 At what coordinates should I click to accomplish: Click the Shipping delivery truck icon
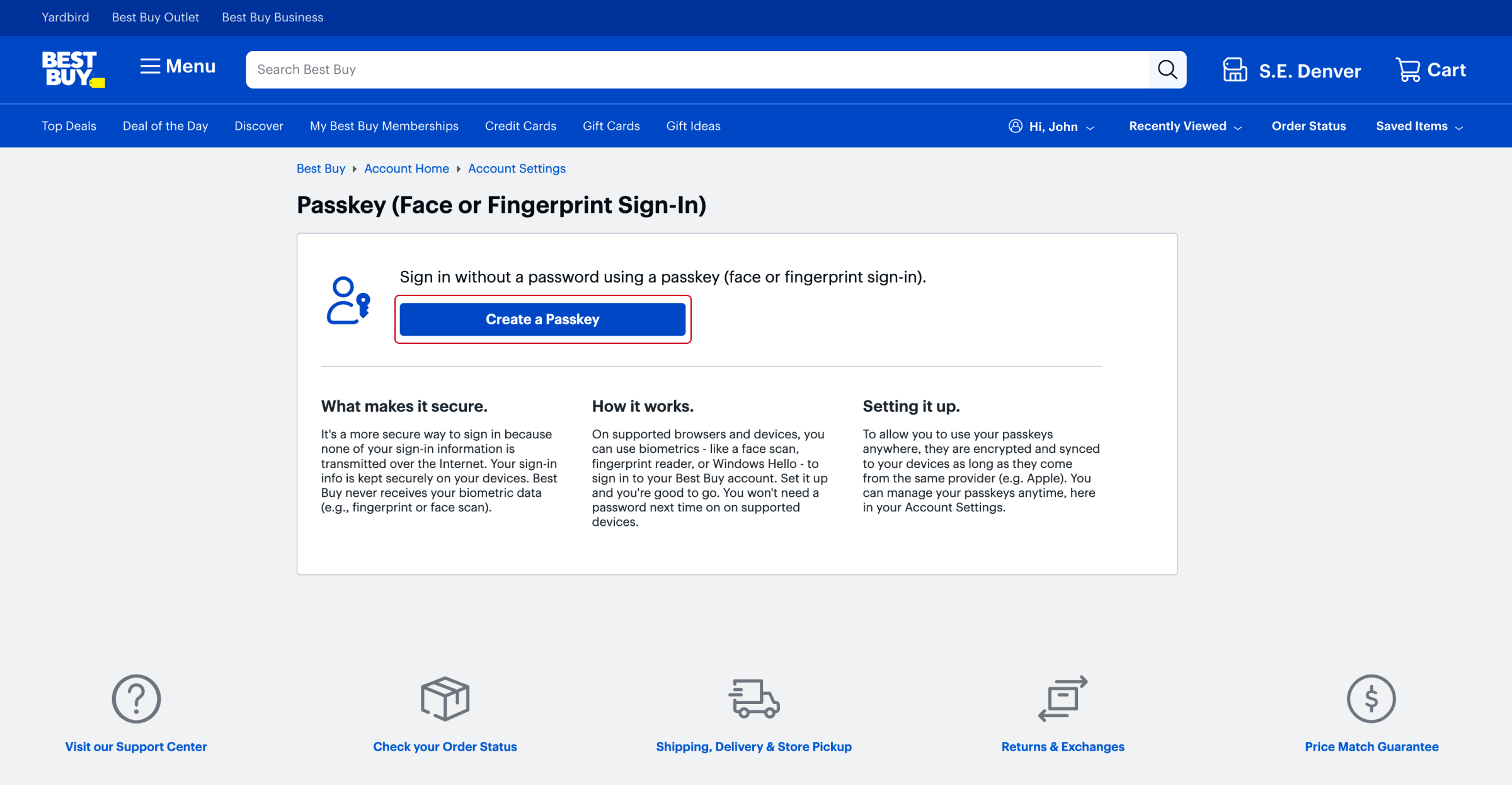click(x=753, y=698)
